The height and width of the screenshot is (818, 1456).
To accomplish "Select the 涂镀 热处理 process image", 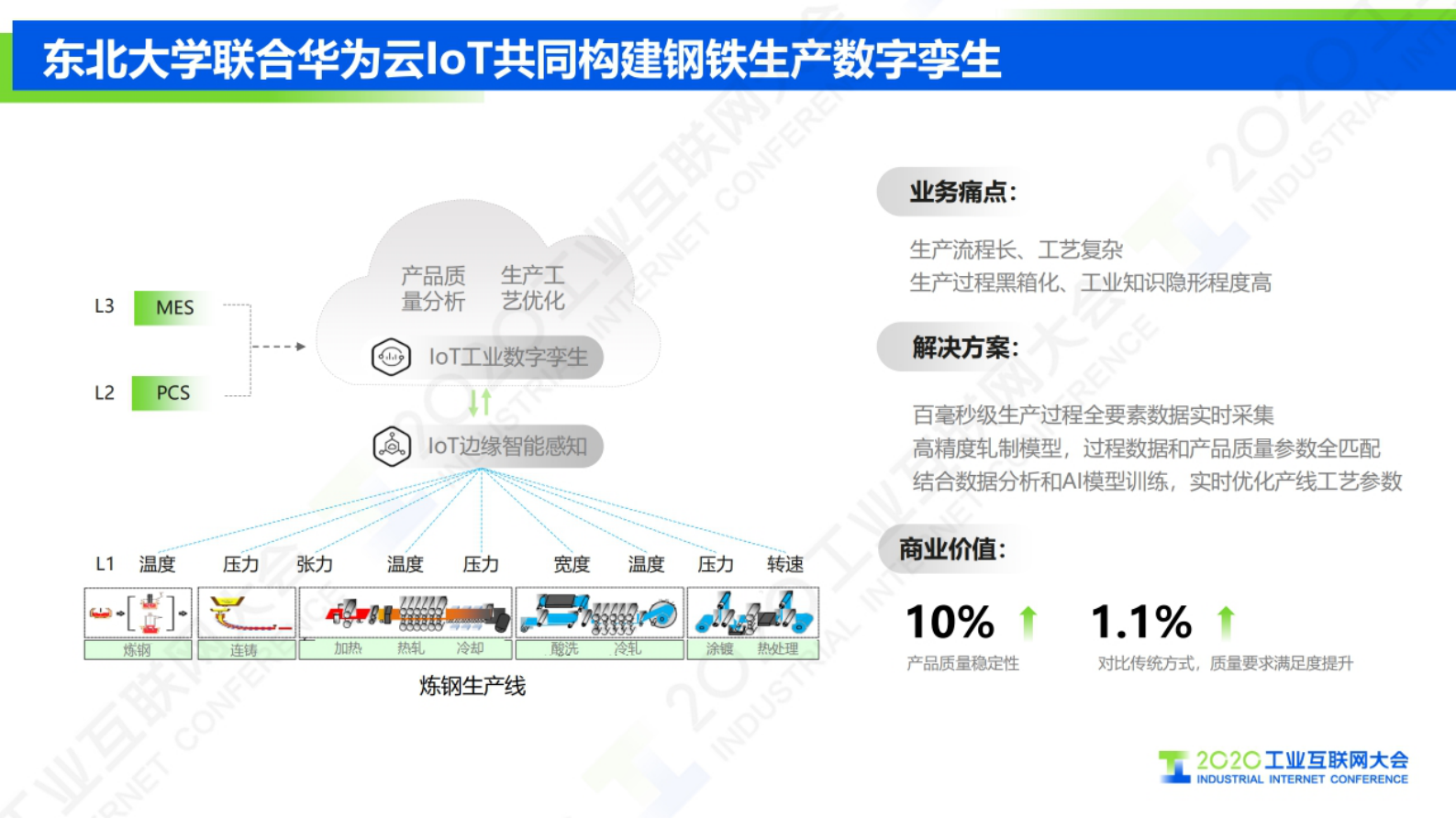I will [753, 613].
